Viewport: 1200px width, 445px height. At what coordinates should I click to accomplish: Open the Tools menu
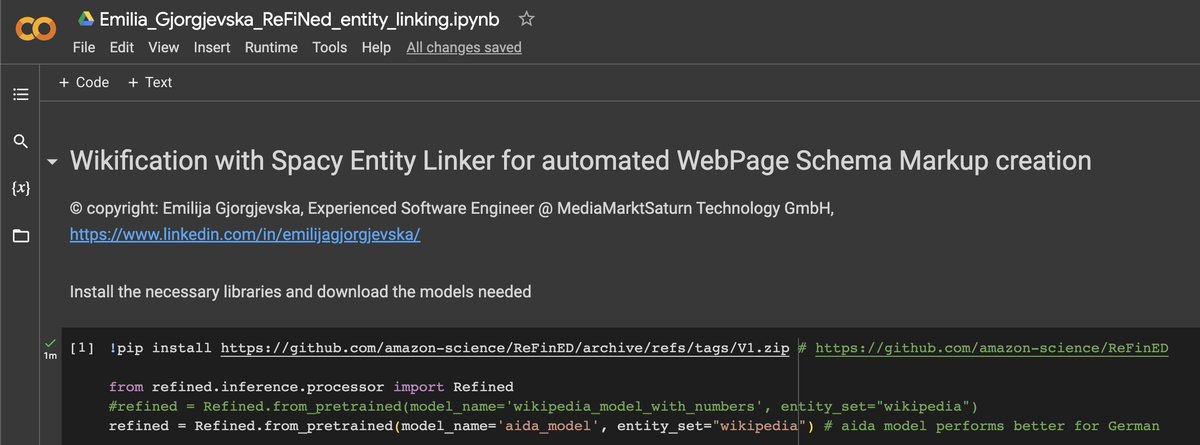[x=330, y=47]
